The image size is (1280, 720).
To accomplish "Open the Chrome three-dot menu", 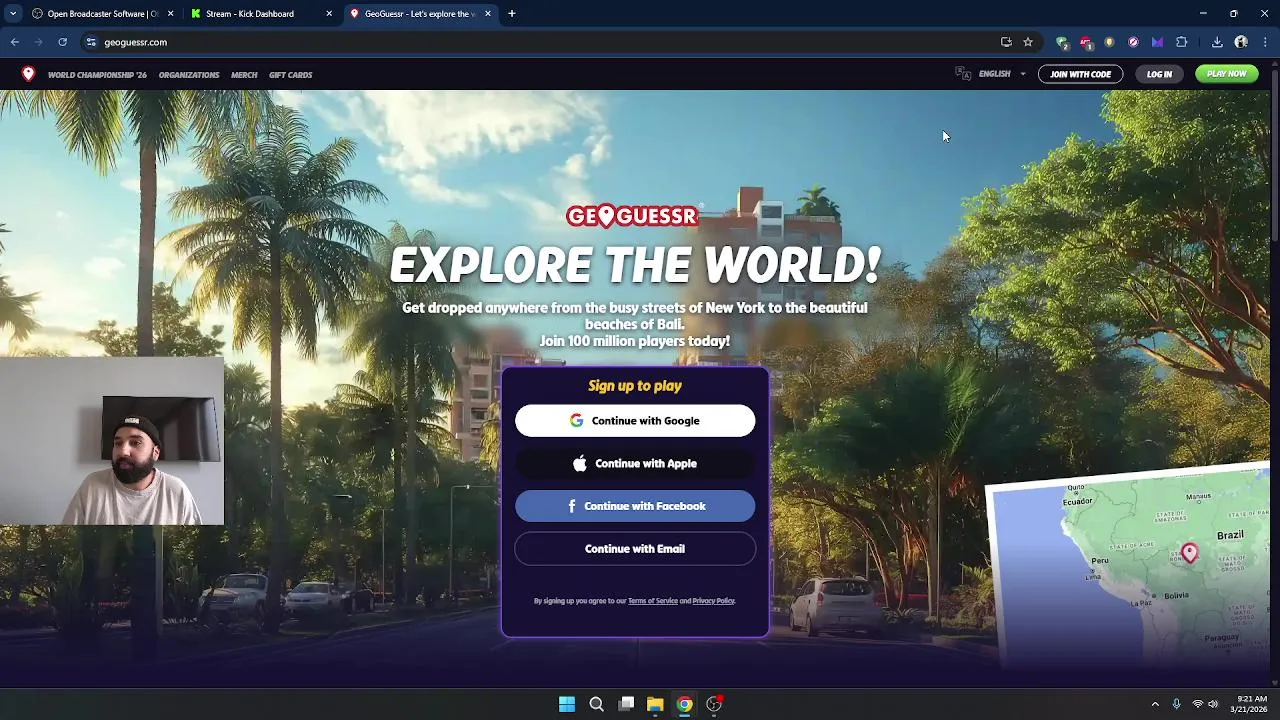I will tap(1265, 42).
